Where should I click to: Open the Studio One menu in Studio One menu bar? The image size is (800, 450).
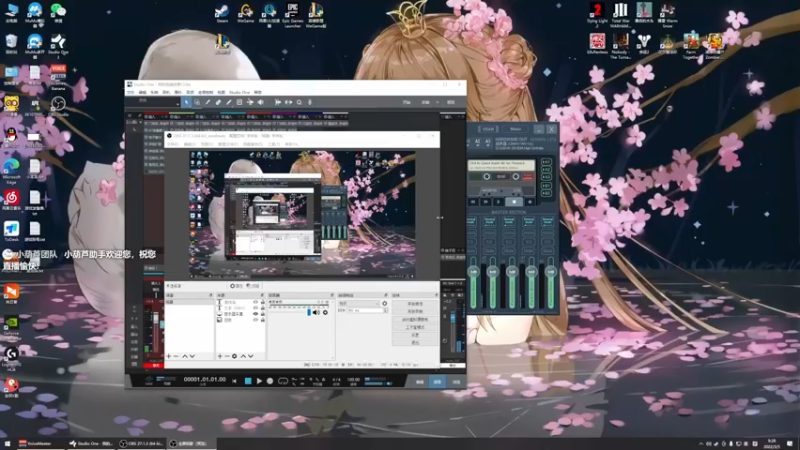239,92
